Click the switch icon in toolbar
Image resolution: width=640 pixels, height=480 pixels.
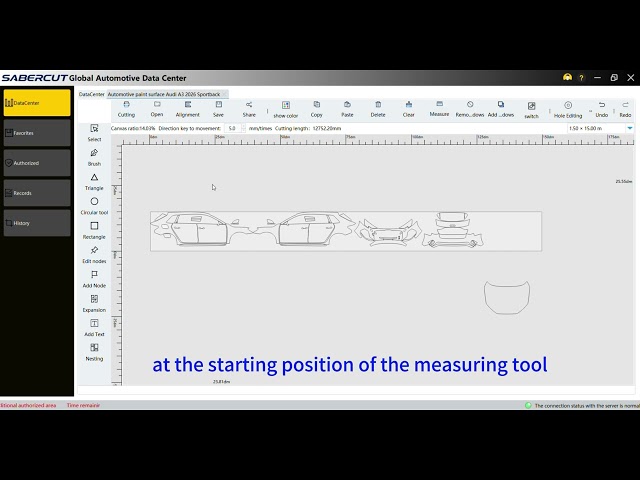pyautogui.click(x=531, y=110)
